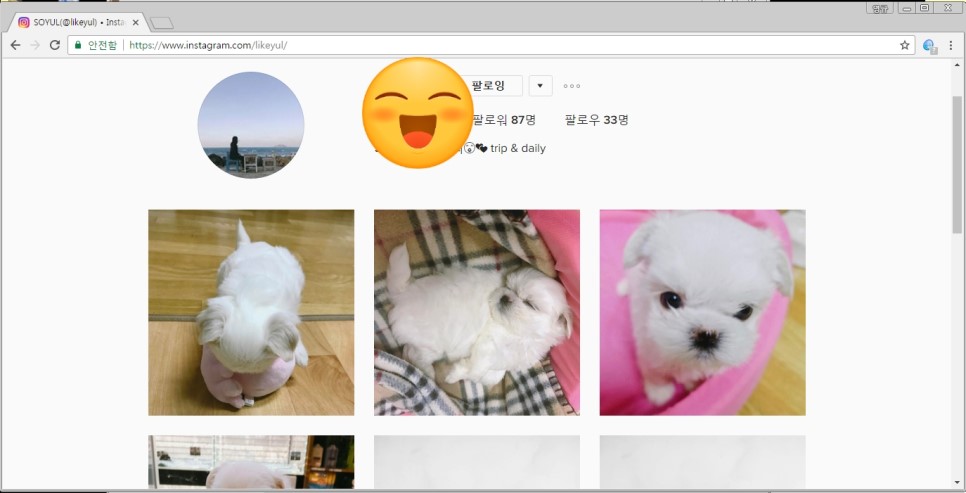Screen dimensions: 966x493
Task: Click the vertical scrollbar thumb
Action: [957, 164]
